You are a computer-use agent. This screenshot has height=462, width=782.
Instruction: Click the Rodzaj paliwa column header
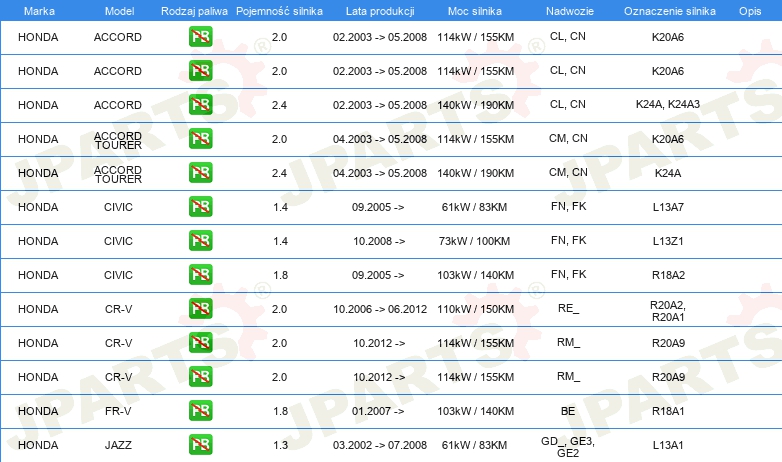click(x=194, y=11)
